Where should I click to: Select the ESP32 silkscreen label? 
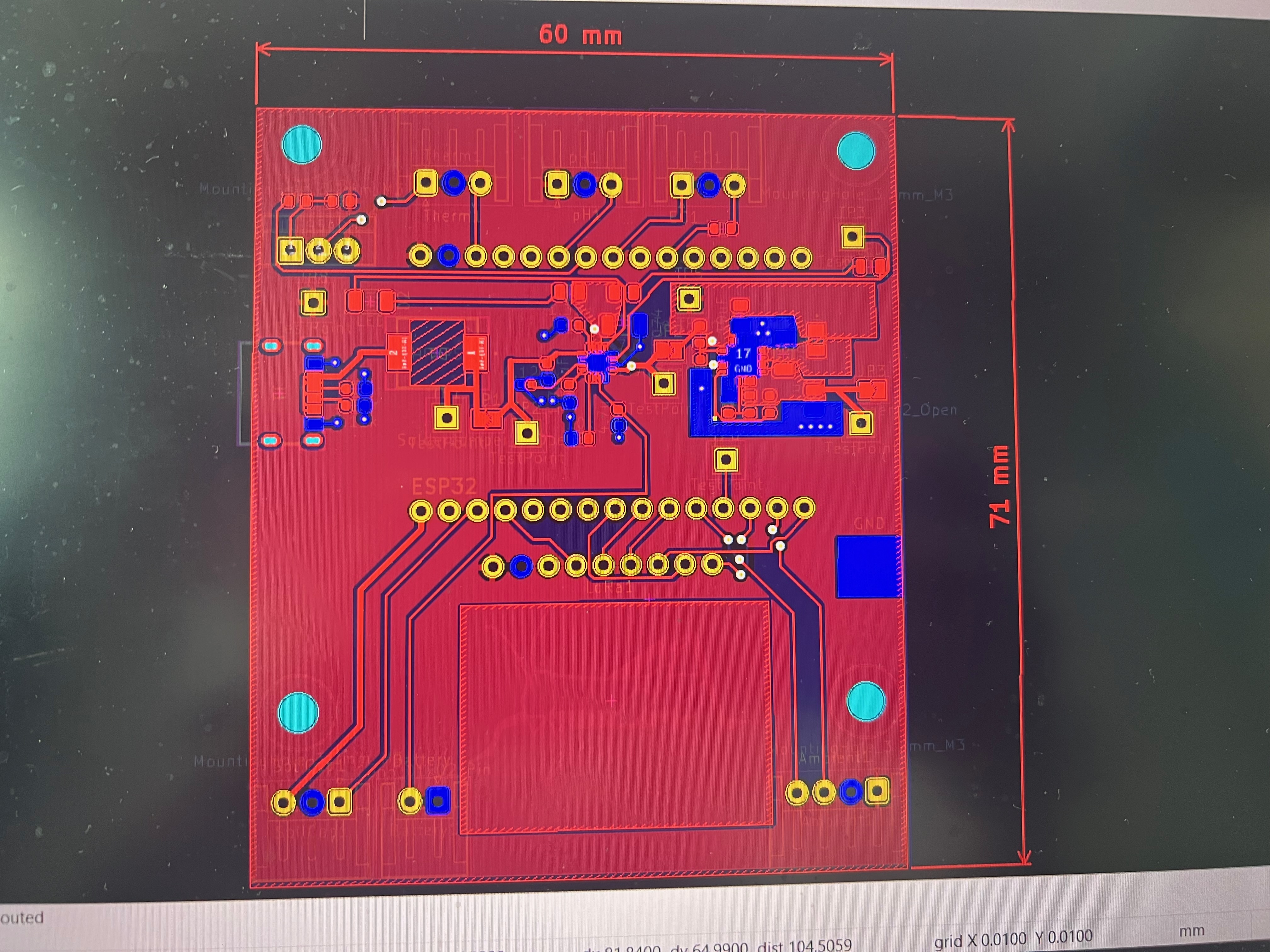[444, 487]
